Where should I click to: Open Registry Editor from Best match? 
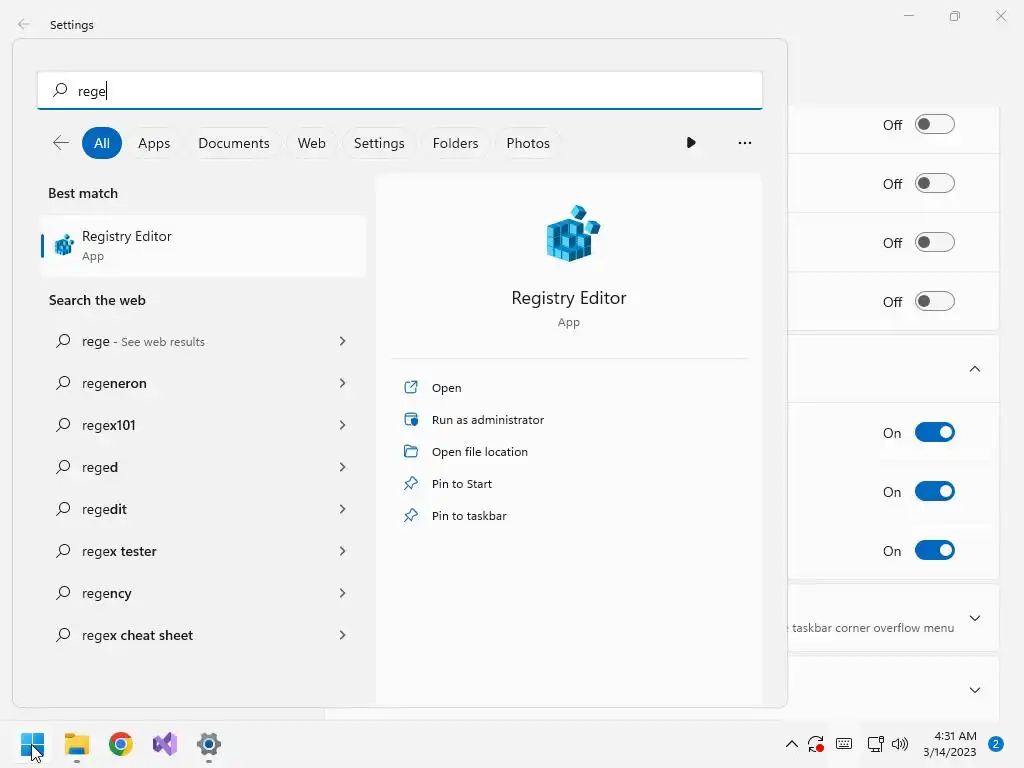pyautogui.click(x=203, y=246)
